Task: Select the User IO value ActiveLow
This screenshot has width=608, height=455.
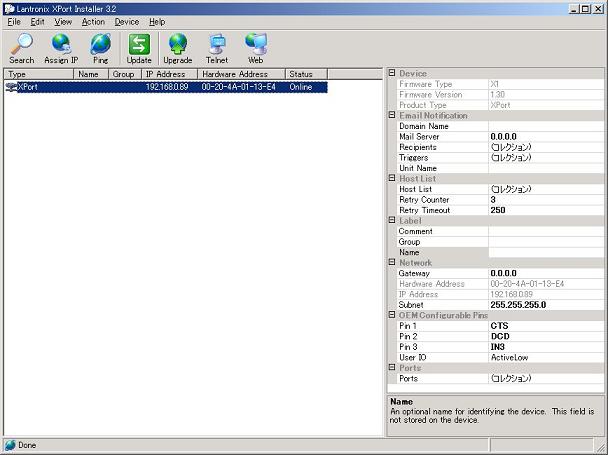Action: (546, 357)
